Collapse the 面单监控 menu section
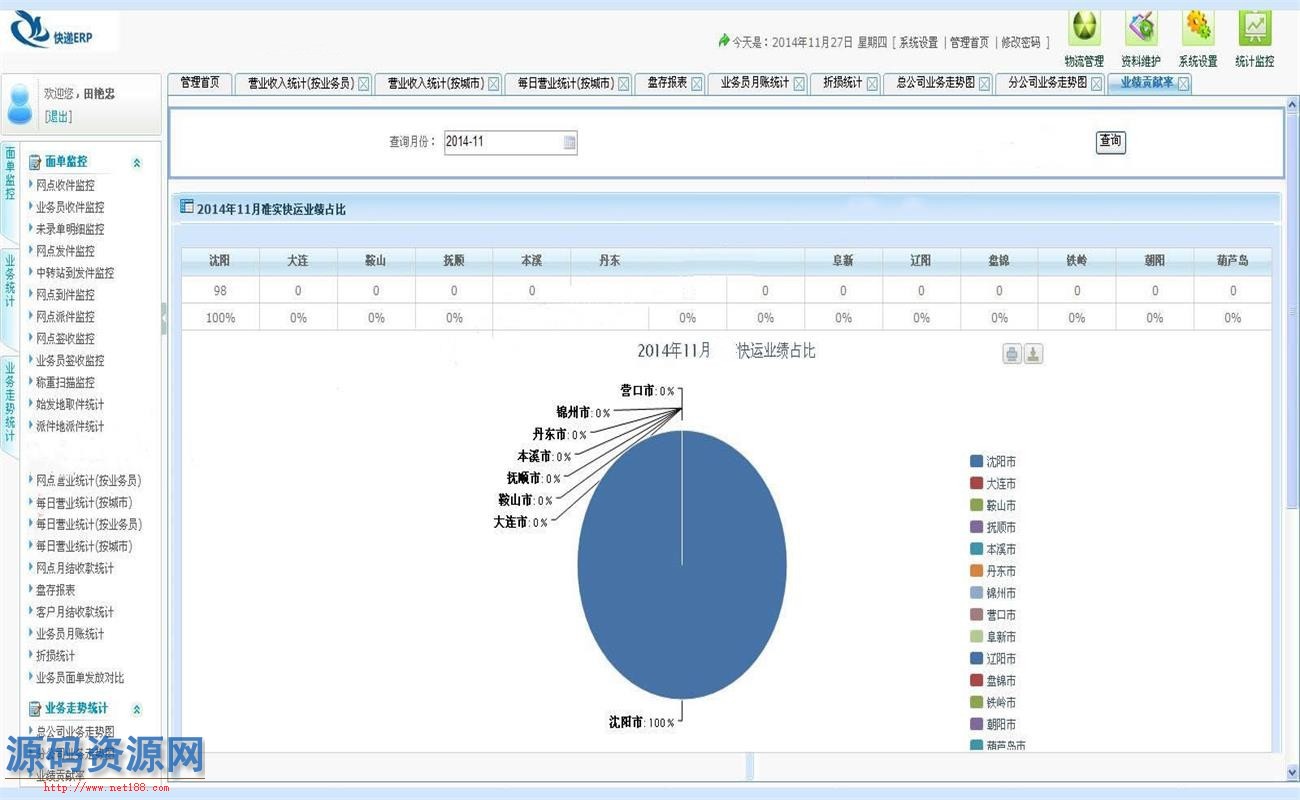This screenshot has height=800, width=1300. (137, 163)
